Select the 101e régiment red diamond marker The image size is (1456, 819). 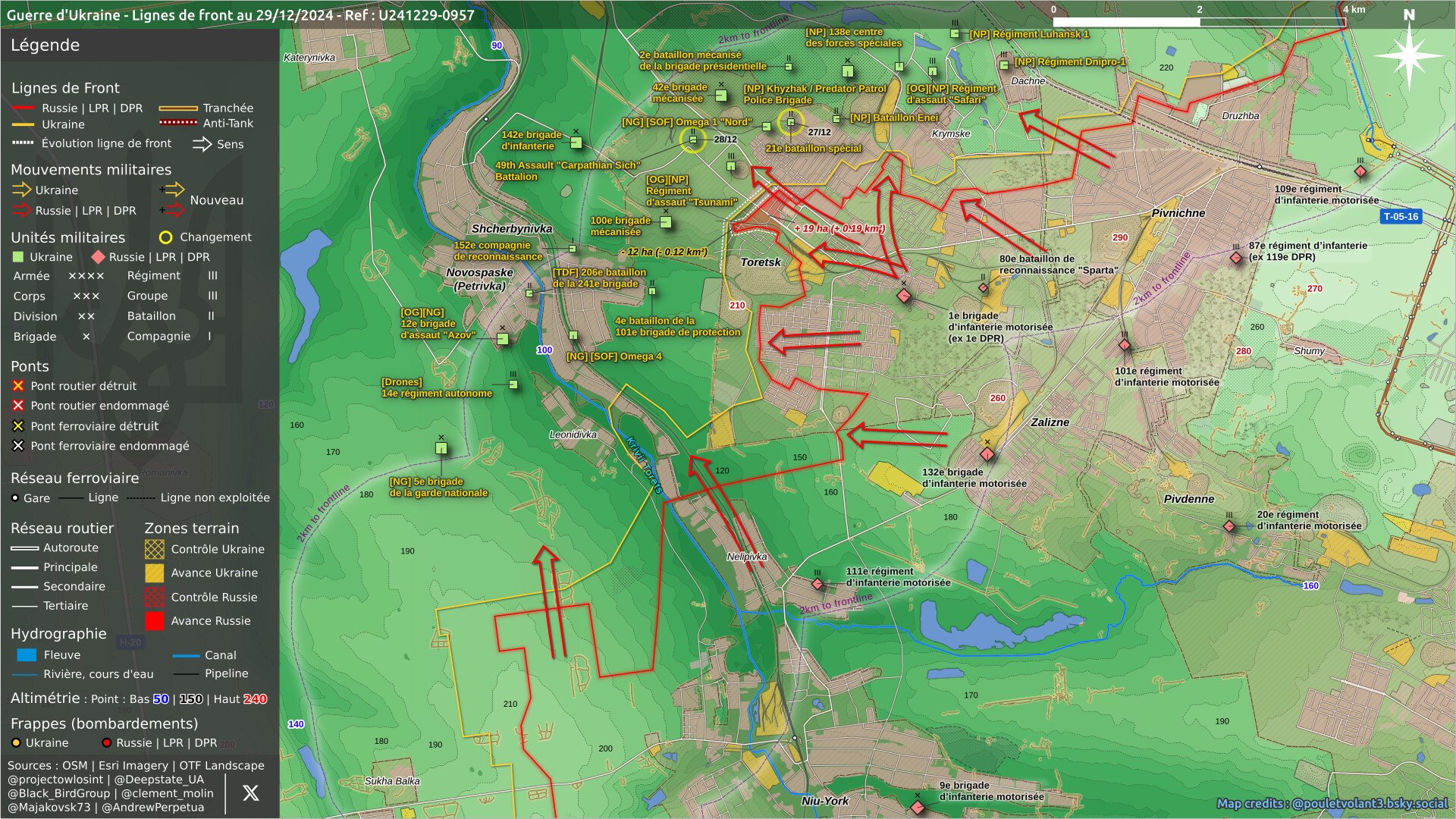coord(1125,345)
